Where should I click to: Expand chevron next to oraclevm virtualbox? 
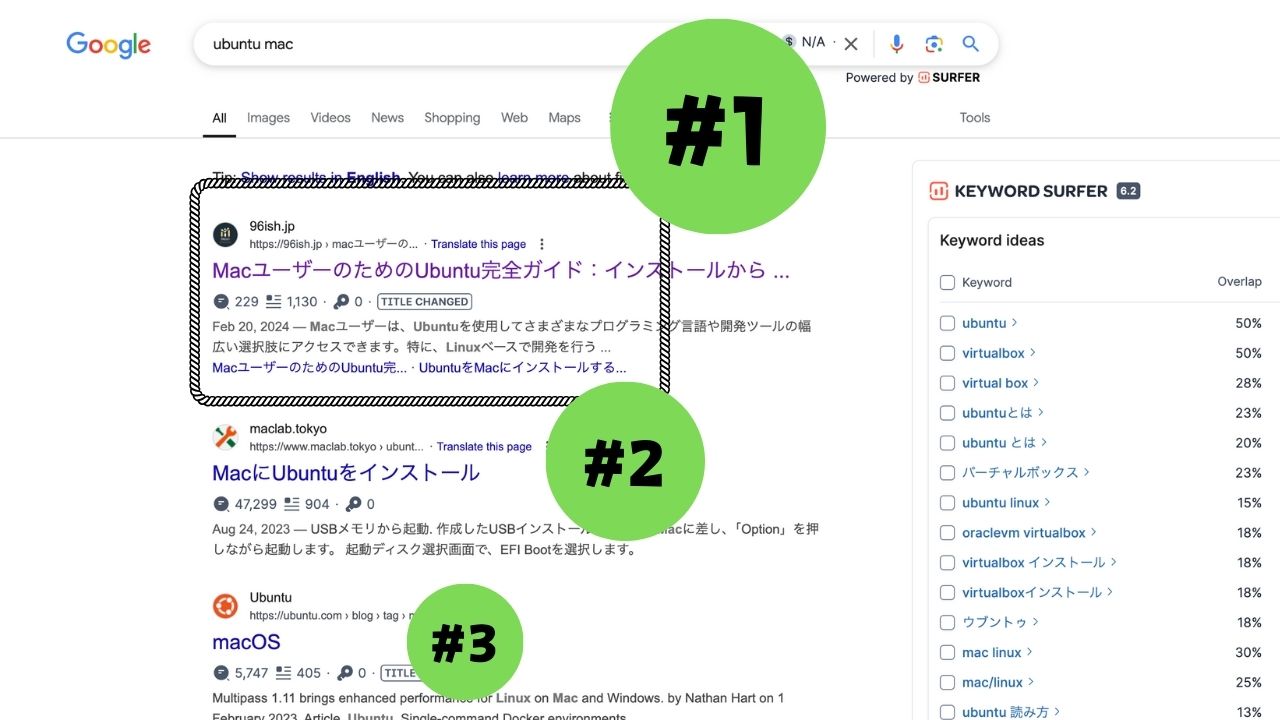(1093, 533)
